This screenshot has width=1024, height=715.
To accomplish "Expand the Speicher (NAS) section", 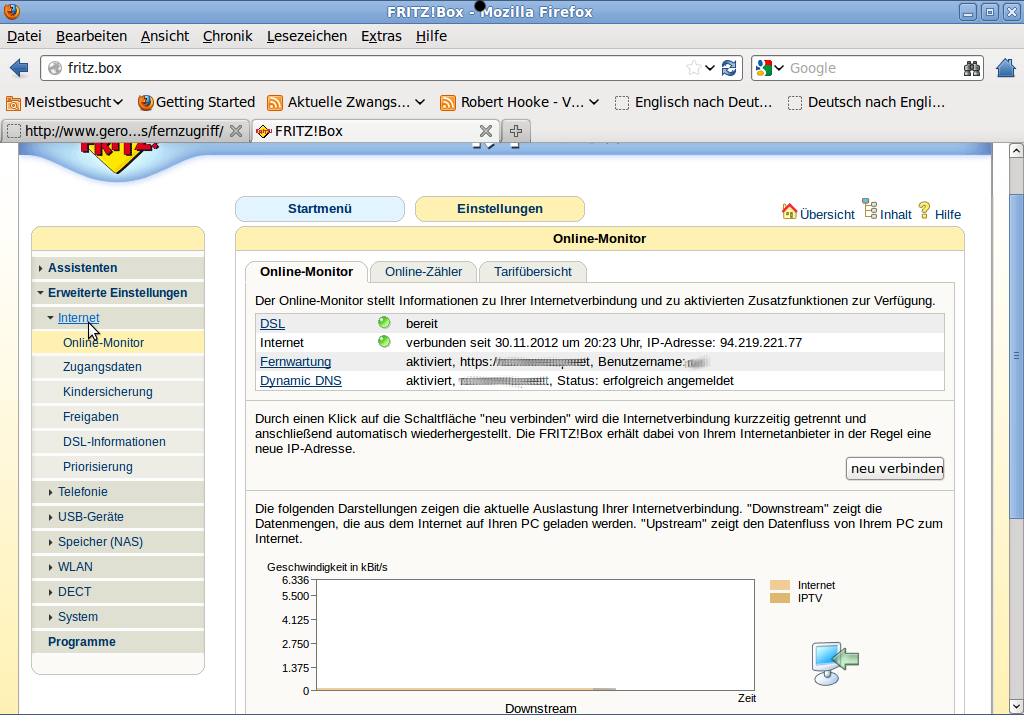I will pos(100,542).
